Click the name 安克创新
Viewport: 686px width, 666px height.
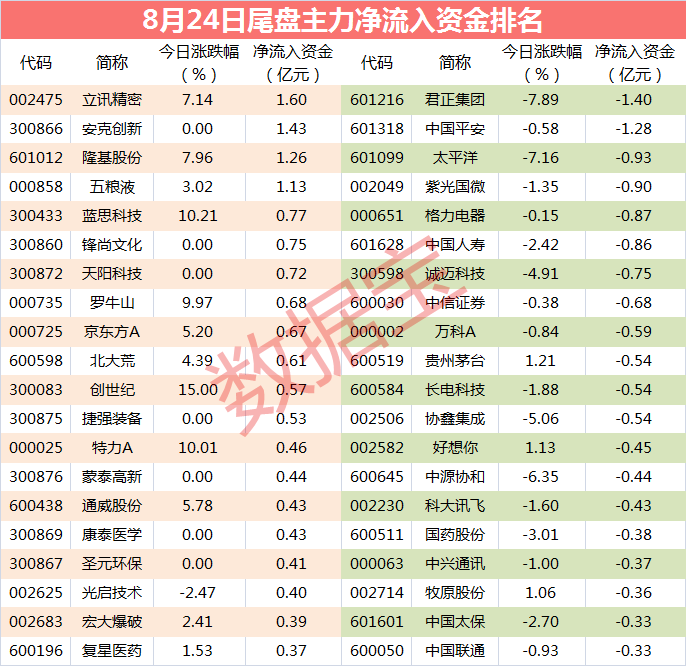click(112, 129)
